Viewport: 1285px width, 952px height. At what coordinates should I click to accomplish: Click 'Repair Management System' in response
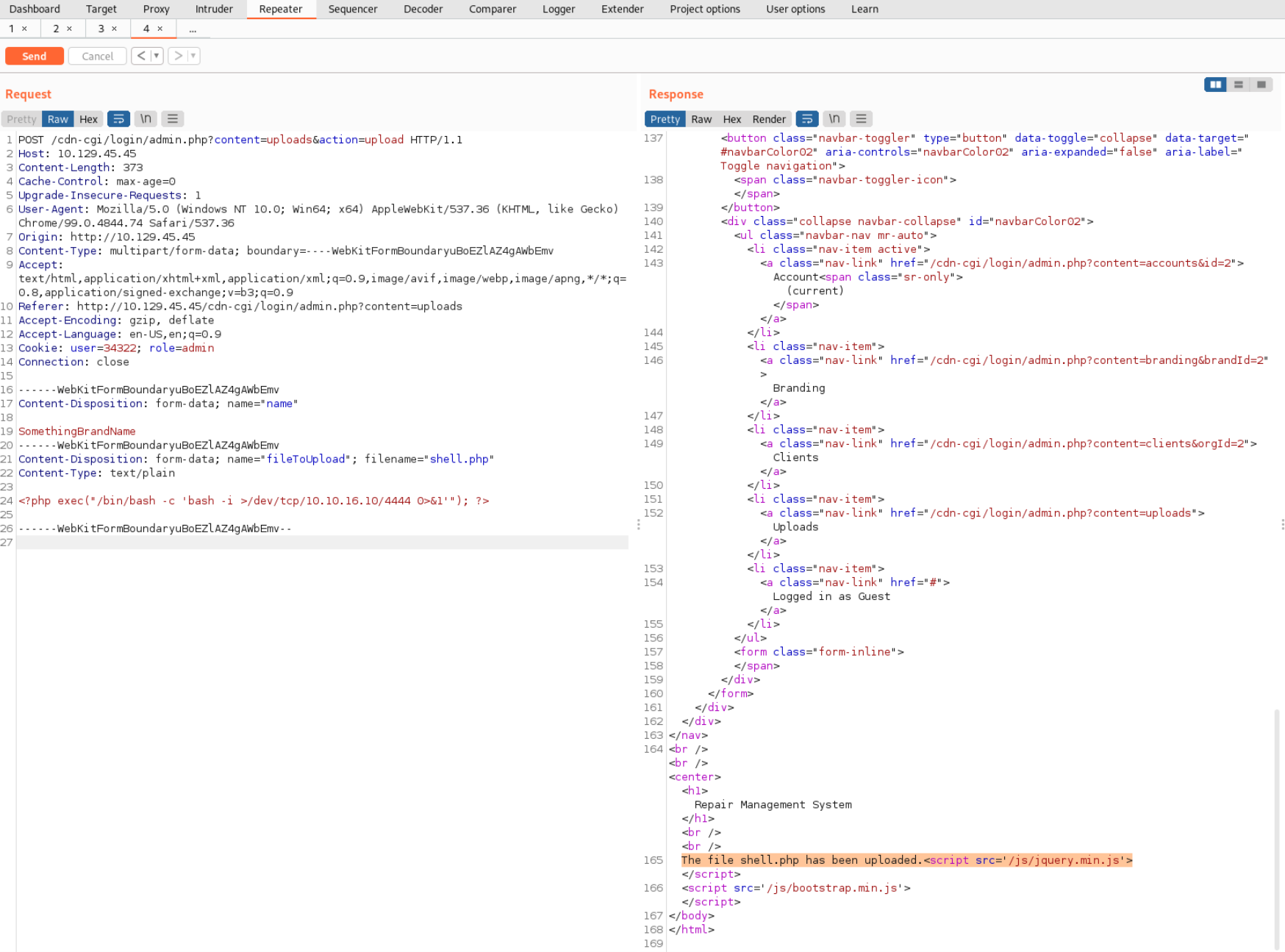[773, 805]
